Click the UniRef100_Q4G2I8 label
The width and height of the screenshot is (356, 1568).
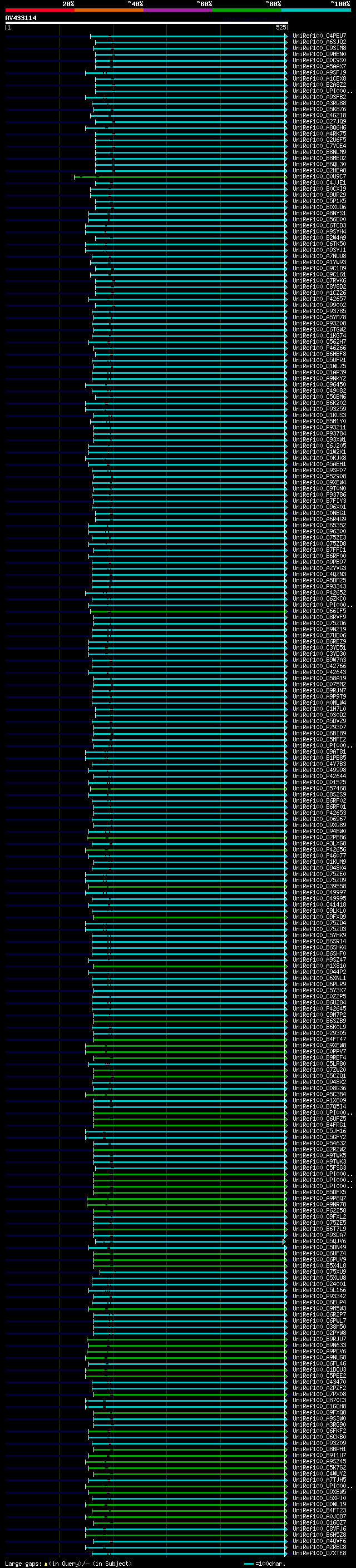coord(319,116)
